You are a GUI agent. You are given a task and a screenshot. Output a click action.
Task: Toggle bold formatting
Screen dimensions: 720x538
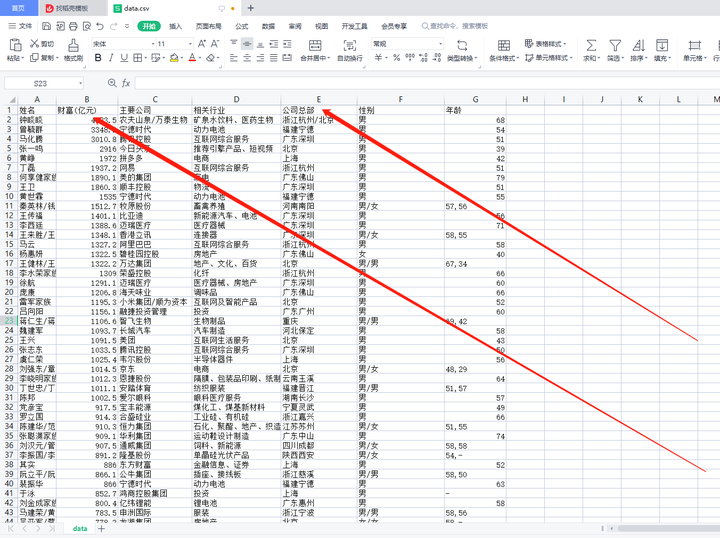98,58
